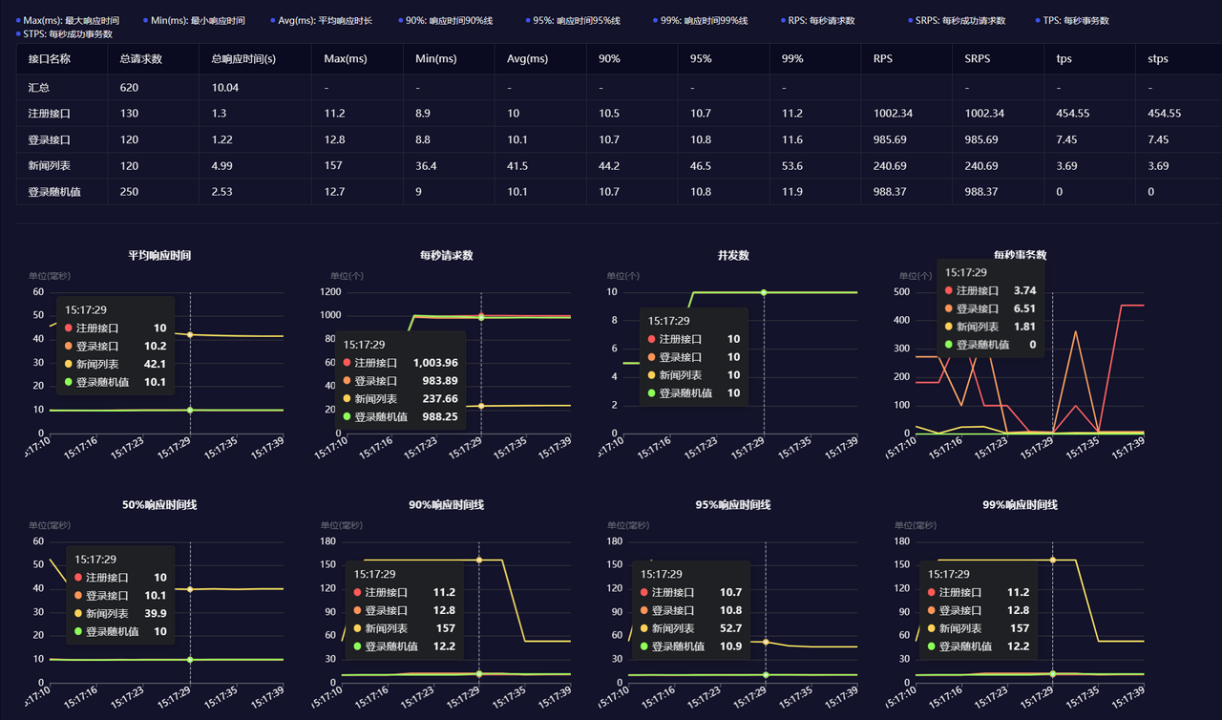Viewport: 1222px width, 720px height.
Task: Click Min value 36.4 in 新闻列表 row
Action: tap(426, 166)
